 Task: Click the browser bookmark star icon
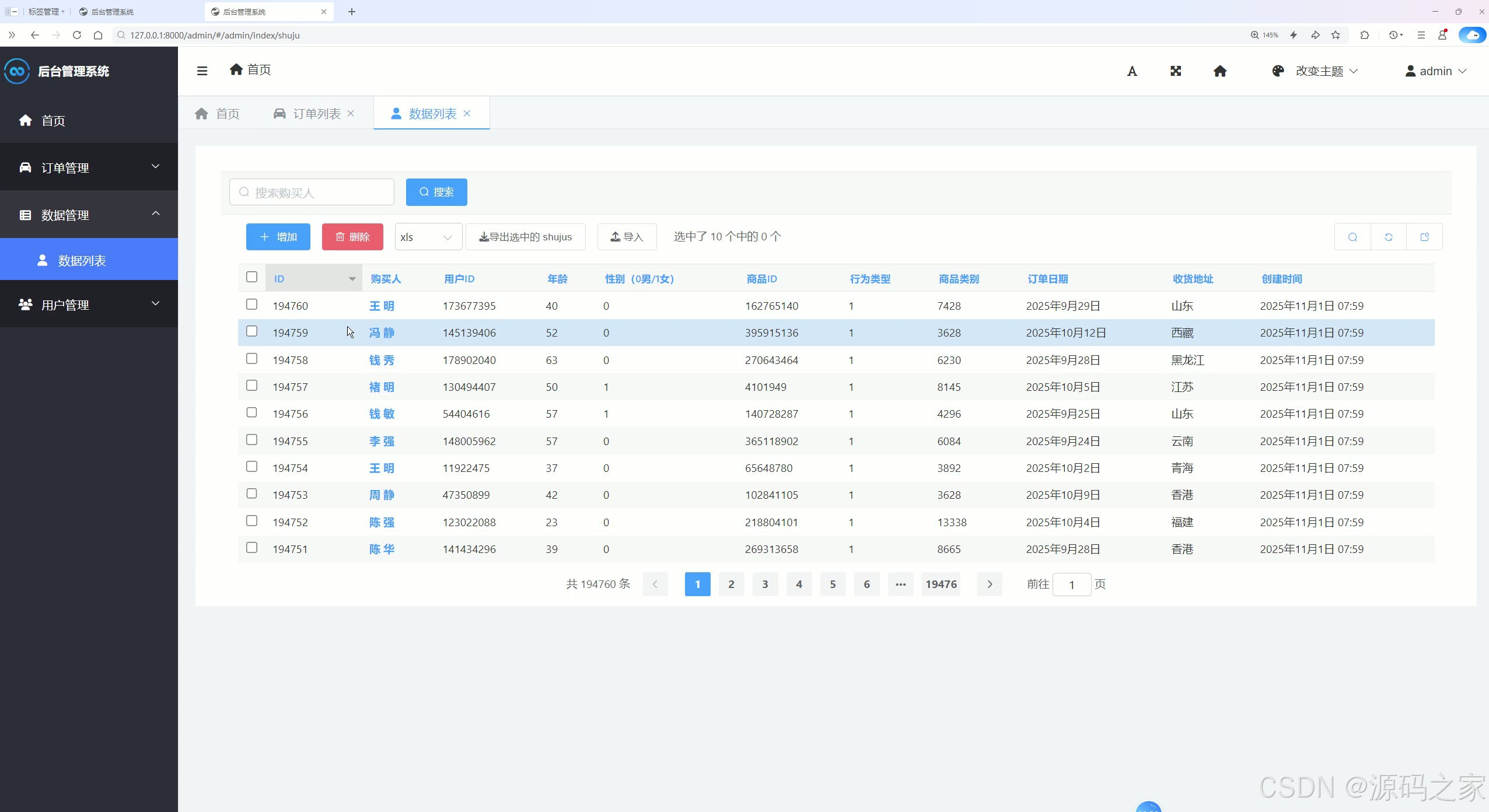coord(1336,35)
